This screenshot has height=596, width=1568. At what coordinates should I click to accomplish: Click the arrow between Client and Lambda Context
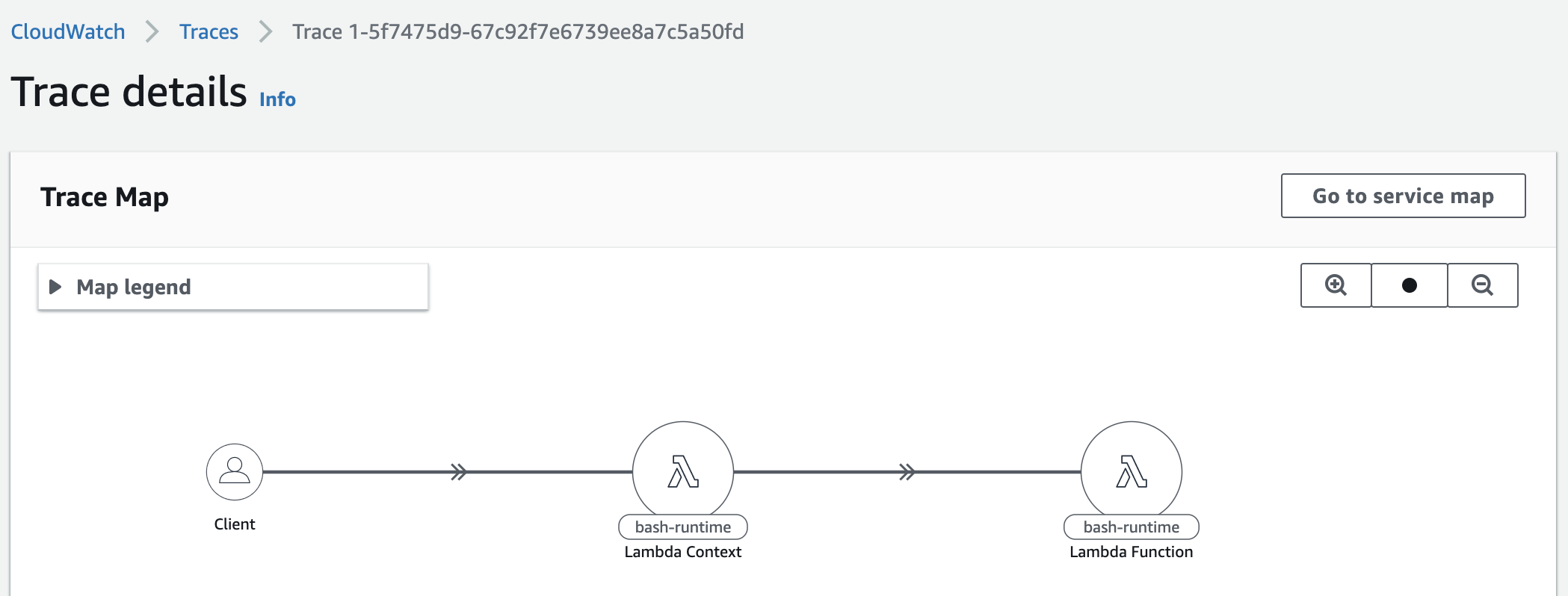tap(459, 472)
